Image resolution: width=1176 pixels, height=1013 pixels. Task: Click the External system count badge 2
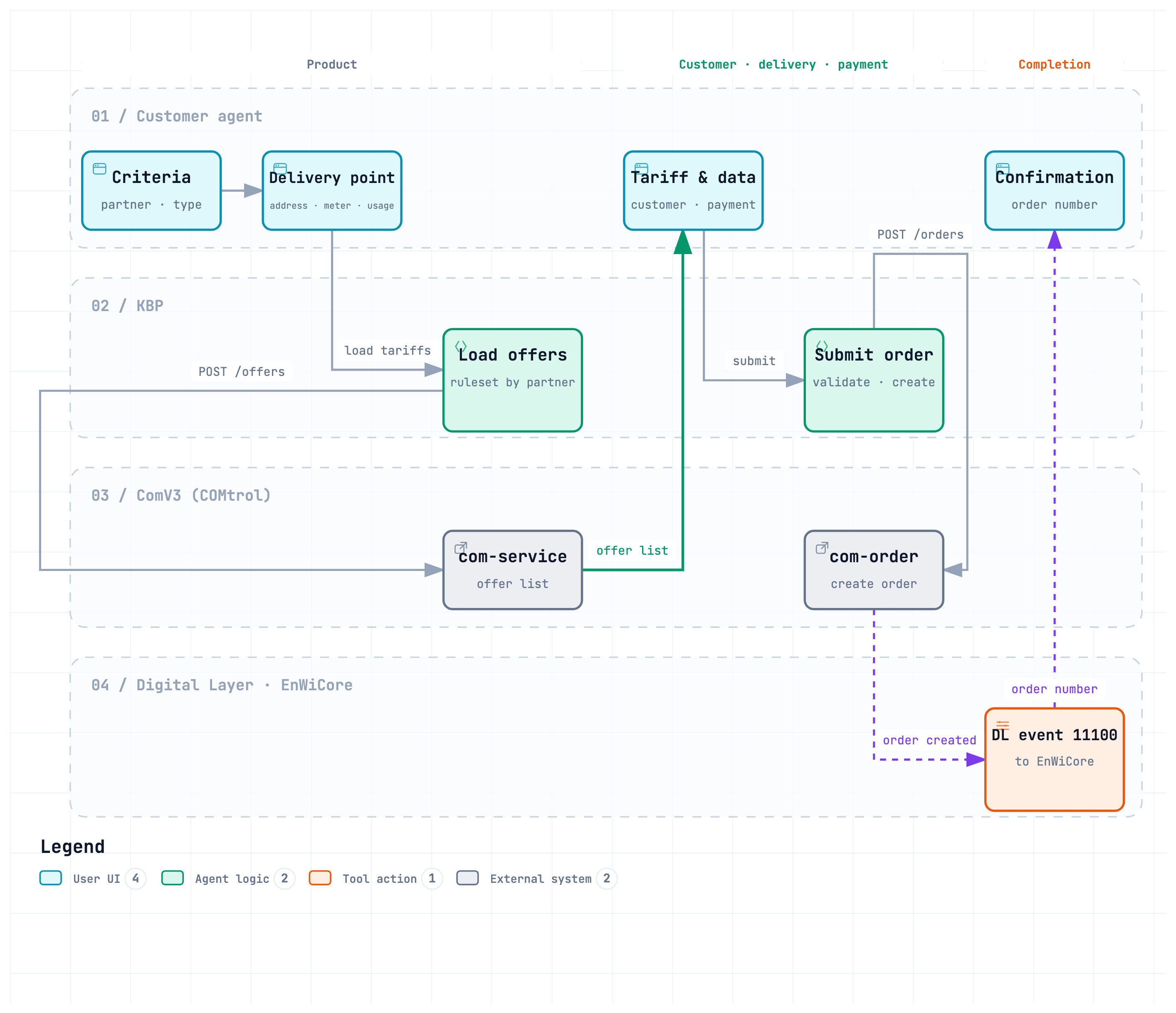tap(607, 879)
